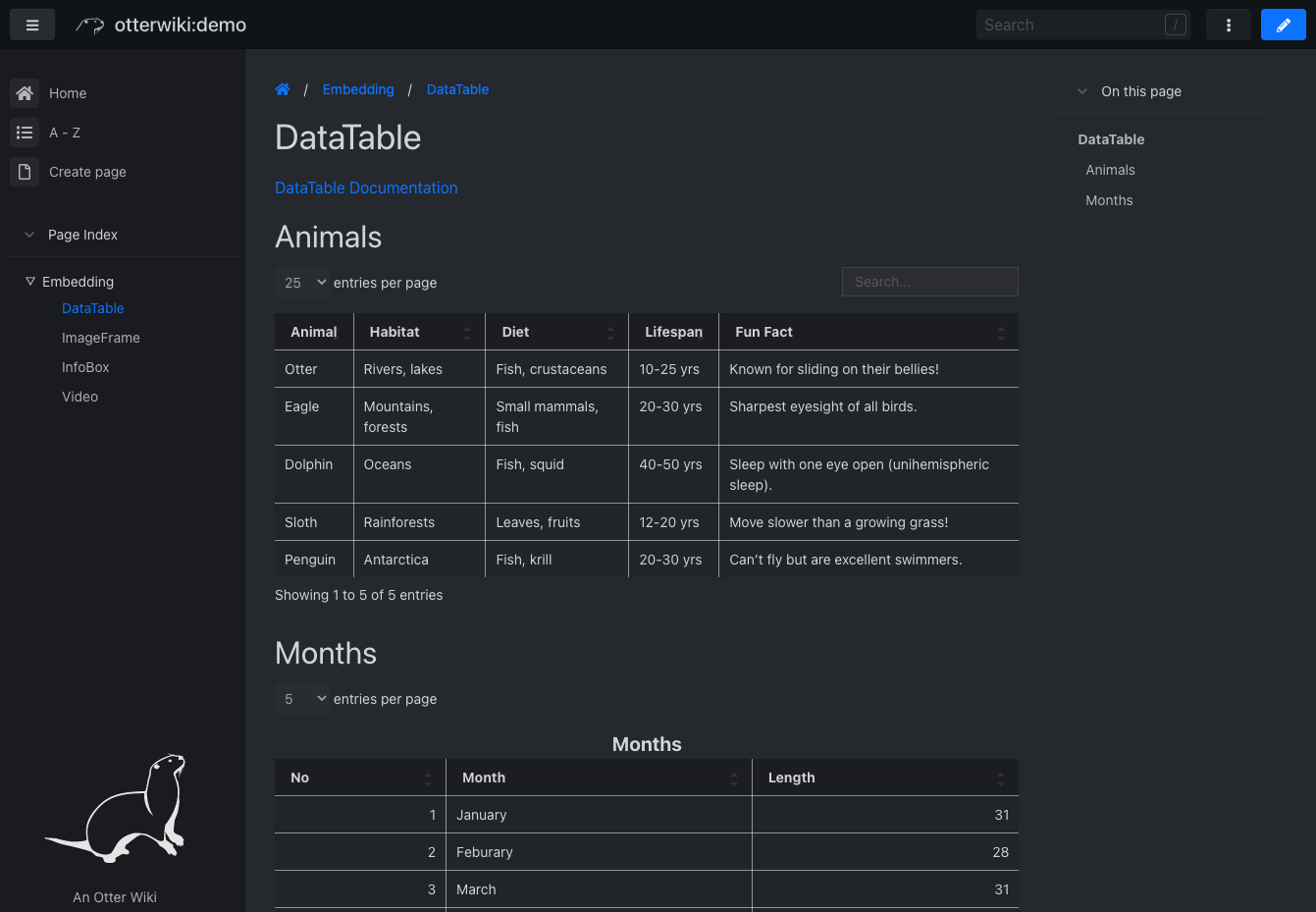Select Create page in sidebar
This screenshot has width=1316, height=912.
click(x=87, y=172)
